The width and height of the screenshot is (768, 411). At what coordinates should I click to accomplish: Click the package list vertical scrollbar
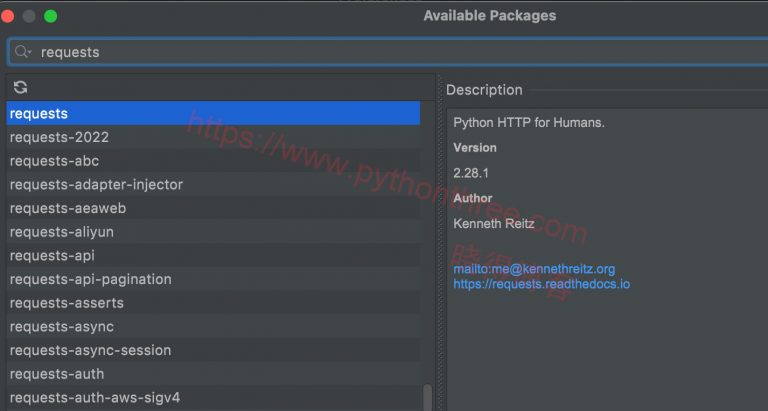click(428, 396)
